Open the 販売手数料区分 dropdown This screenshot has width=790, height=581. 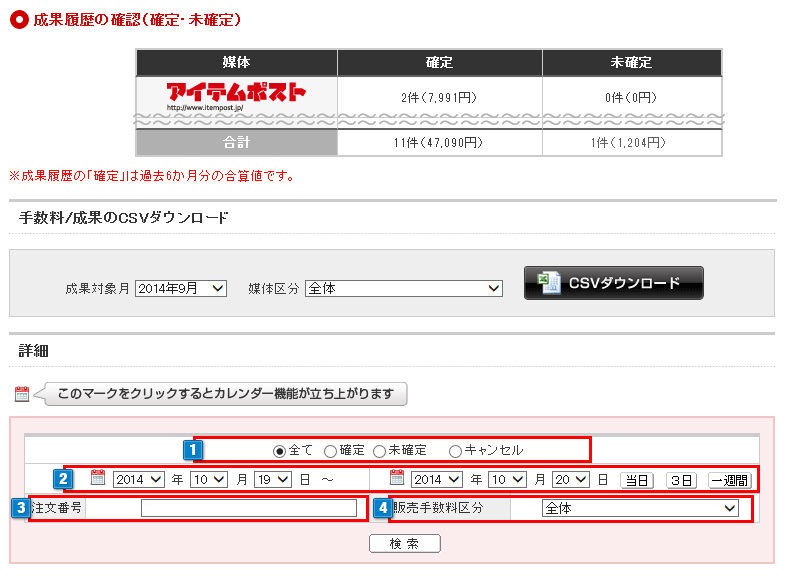tap(640, 508)
